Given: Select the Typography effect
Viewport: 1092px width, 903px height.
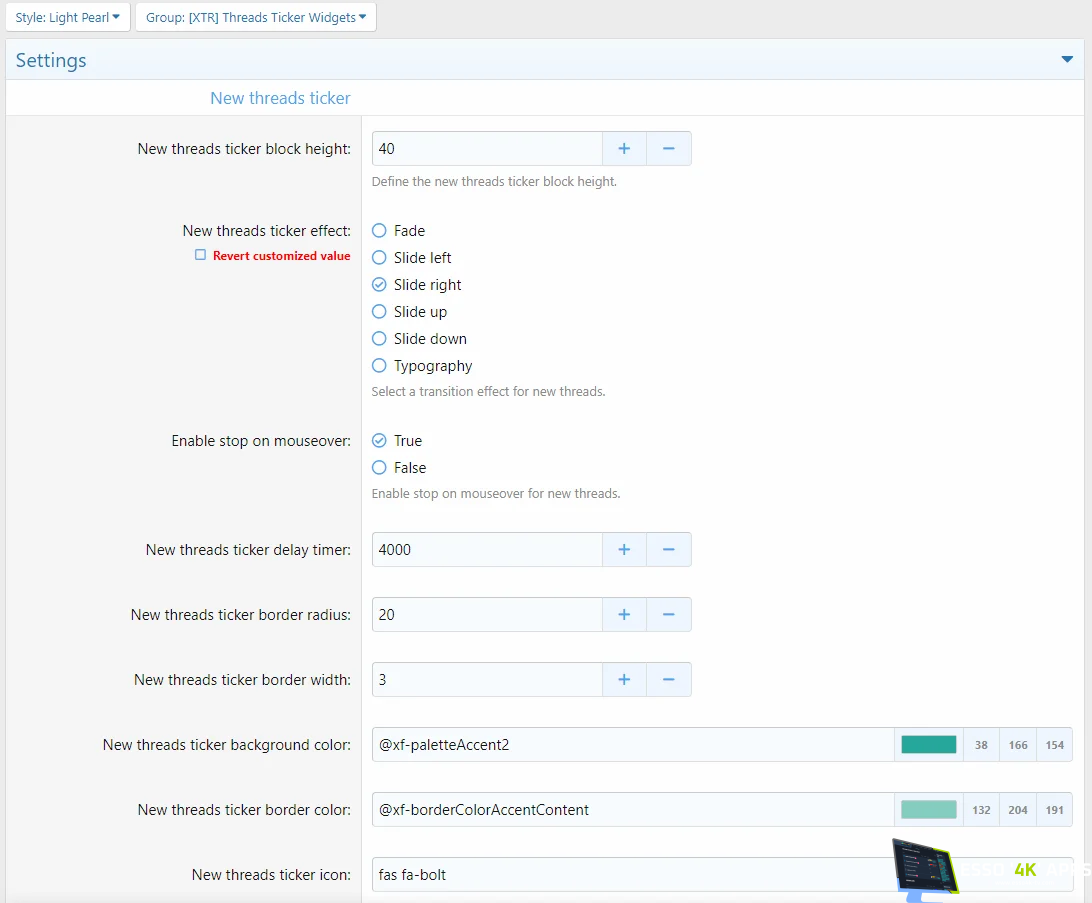Looking at the screenshot, I should point(379,365).
